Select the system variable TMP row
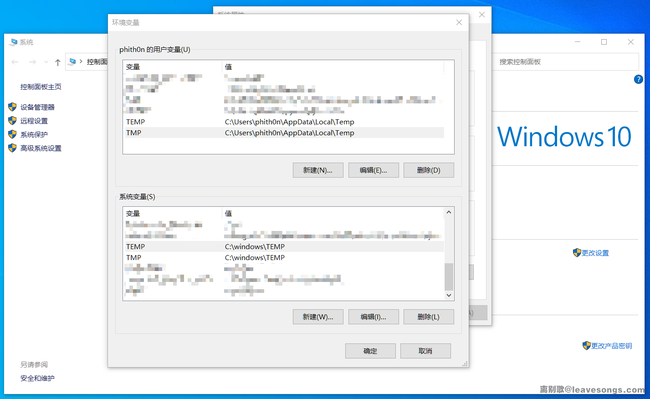 [284, 257]
